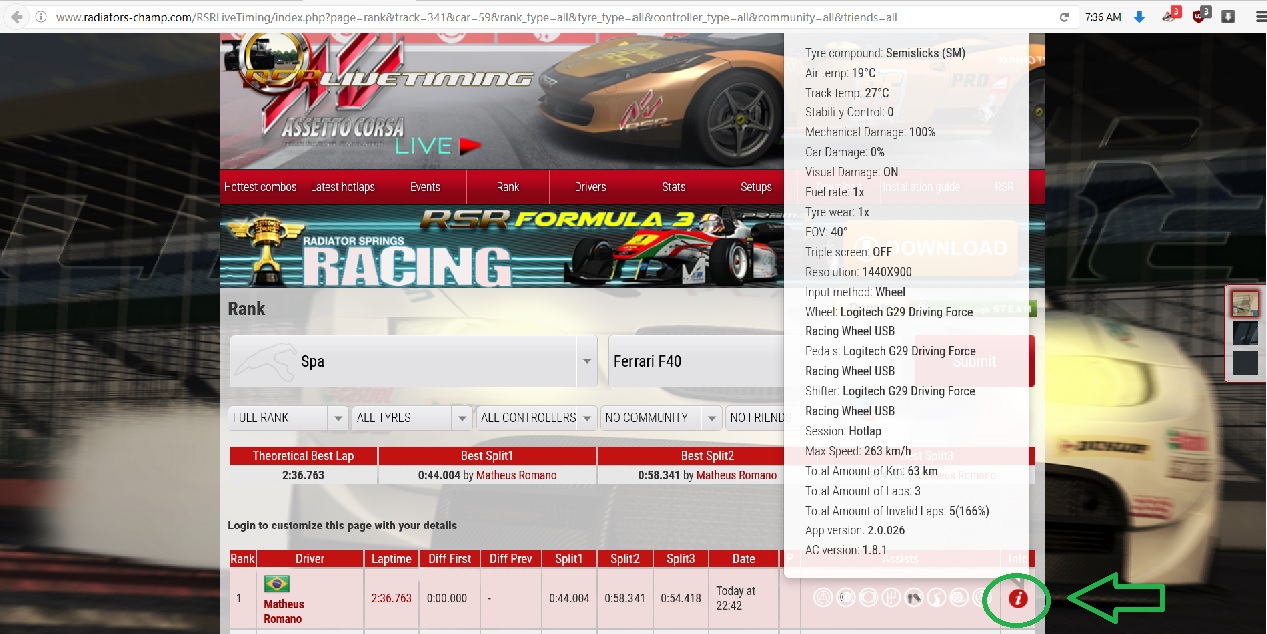
Task: Go back with the browser back arrow
Action: (16, 17)
